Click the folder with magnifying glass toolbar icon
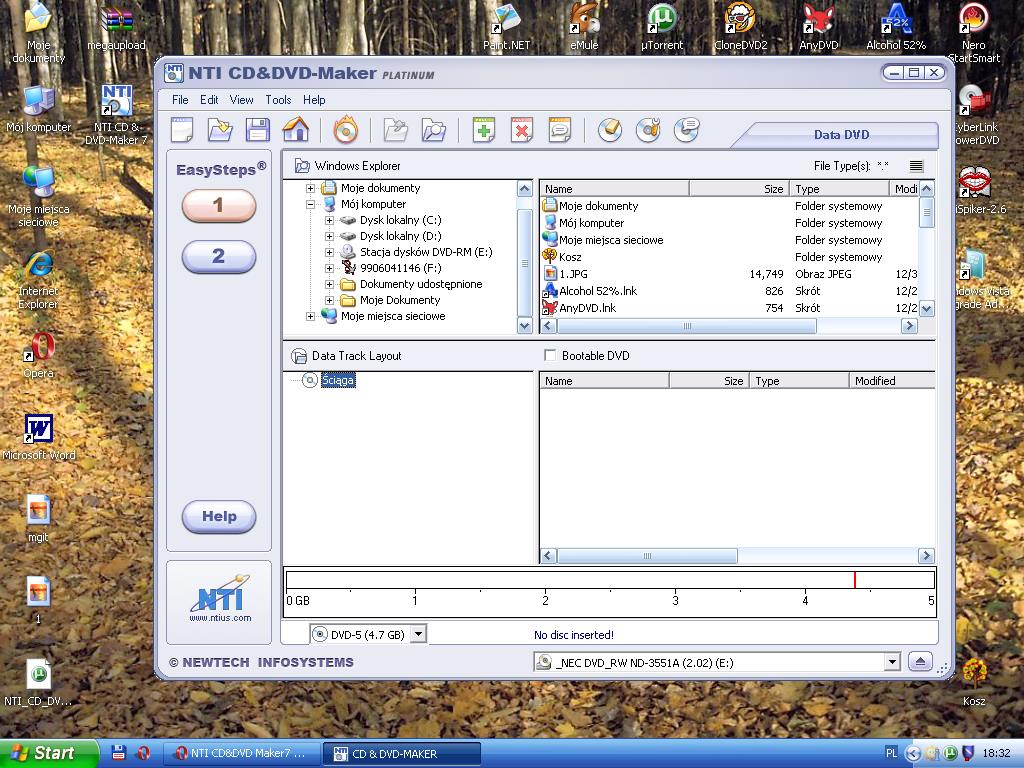The height and width of the screenshot is (768, 1024). click(x=434, y=130)
